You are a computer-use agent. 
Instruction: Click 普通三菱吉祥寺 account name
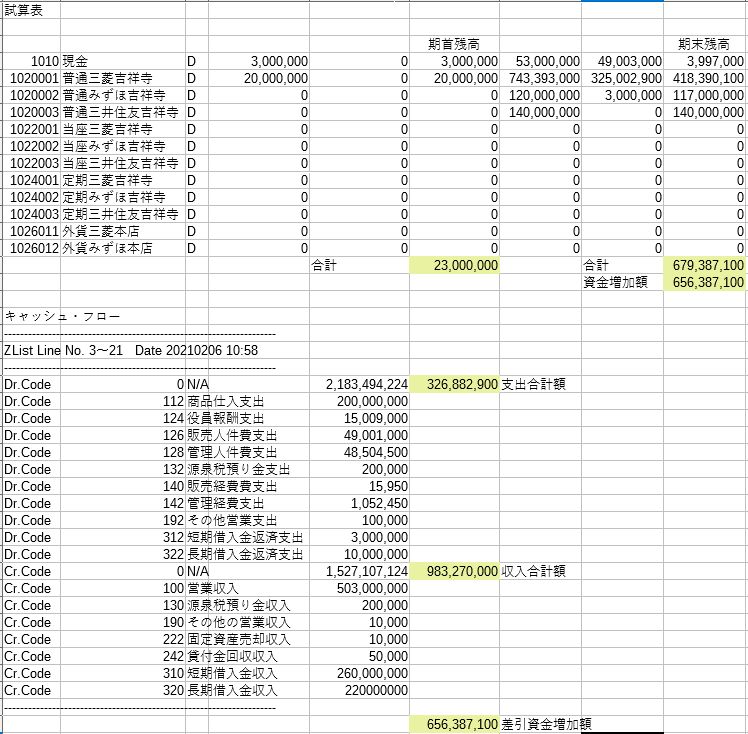point(107,78)
